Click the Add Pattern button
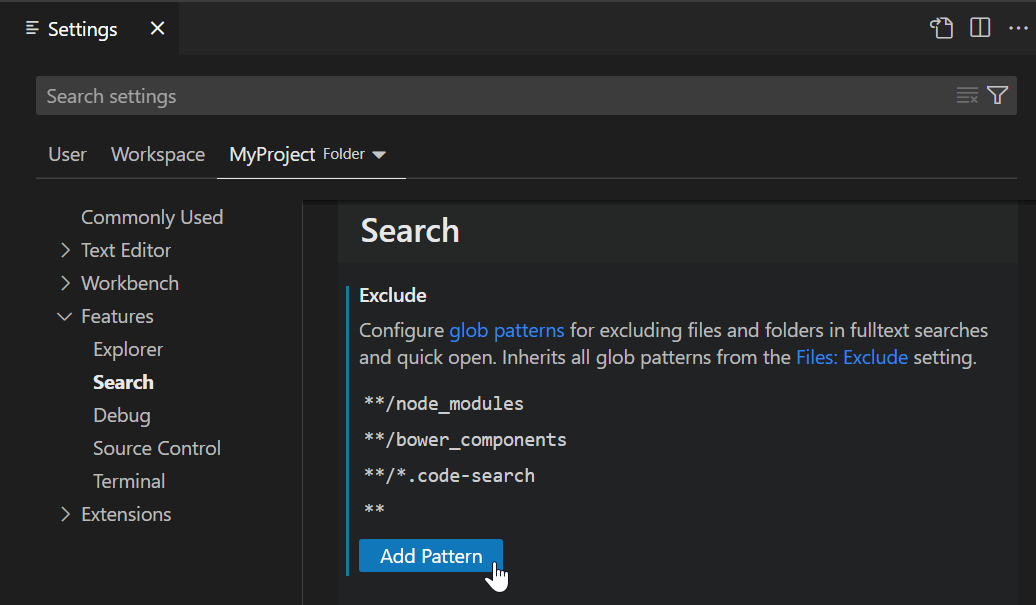Viewport: 1036px width, 605px height. pyautogui.click(x=431, y=556)
